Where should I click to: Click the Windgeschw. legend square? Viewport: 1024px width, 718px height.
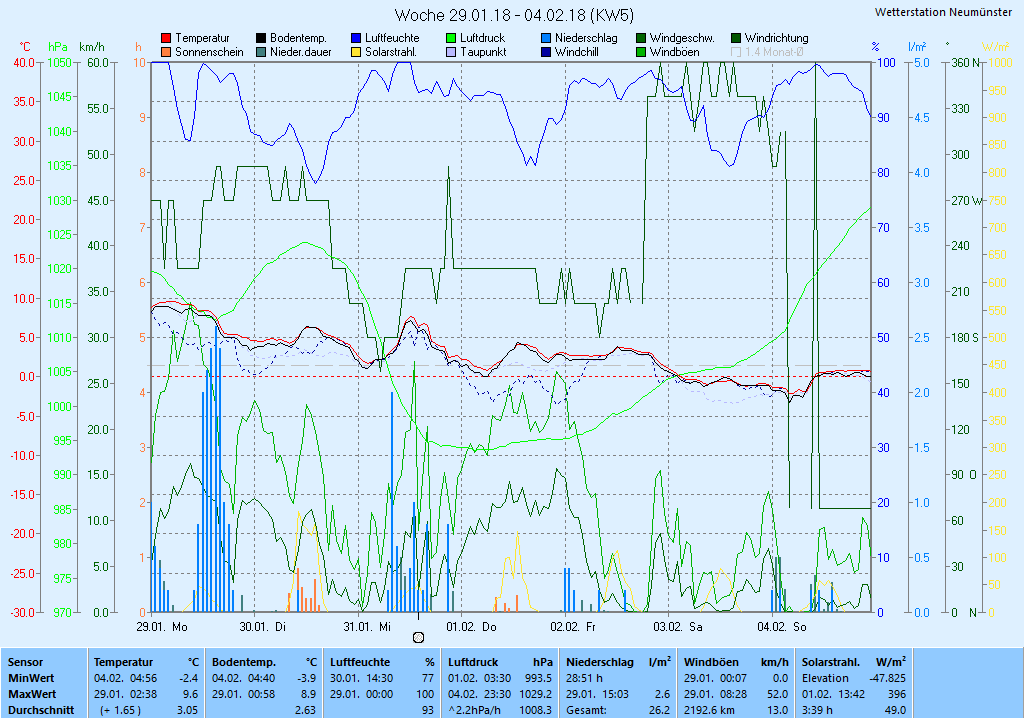[641, 38]
